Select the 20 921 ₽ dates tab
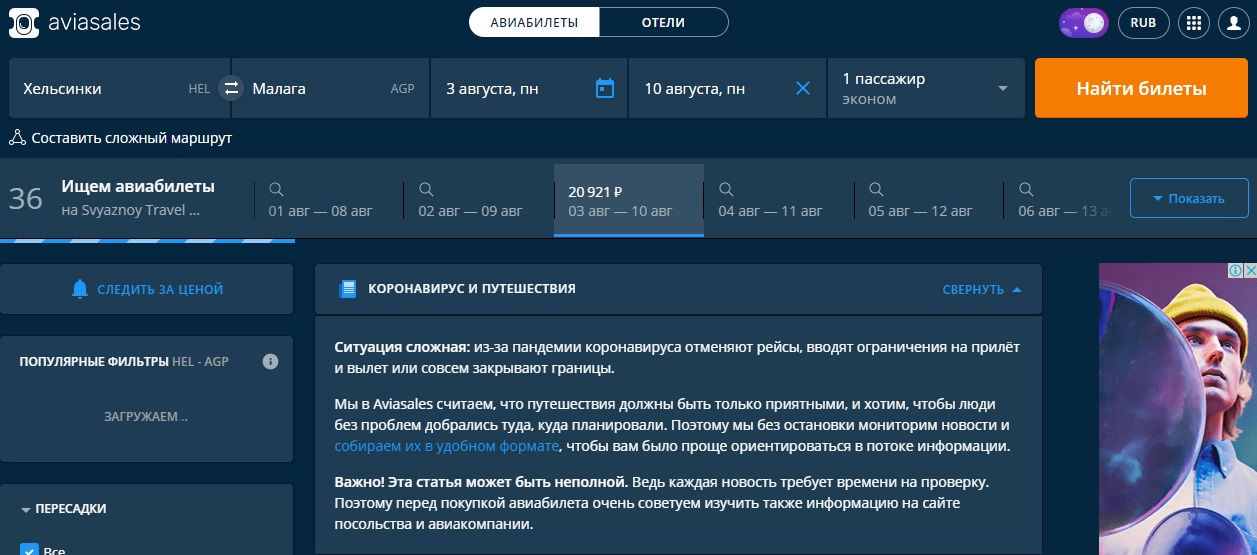The width and height of the screenshot is (1257, 555). pos(629,200)
